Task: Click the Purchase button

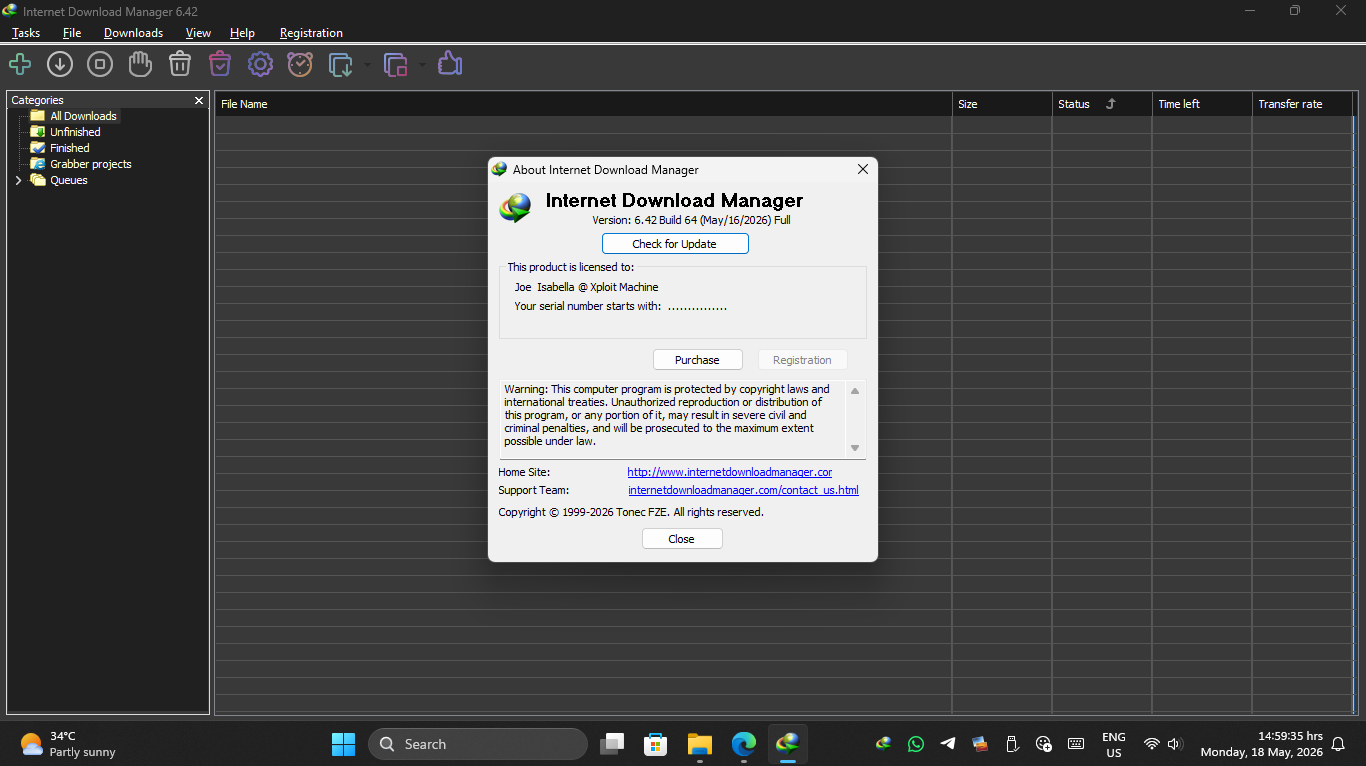Action: (x=697, y=360)
